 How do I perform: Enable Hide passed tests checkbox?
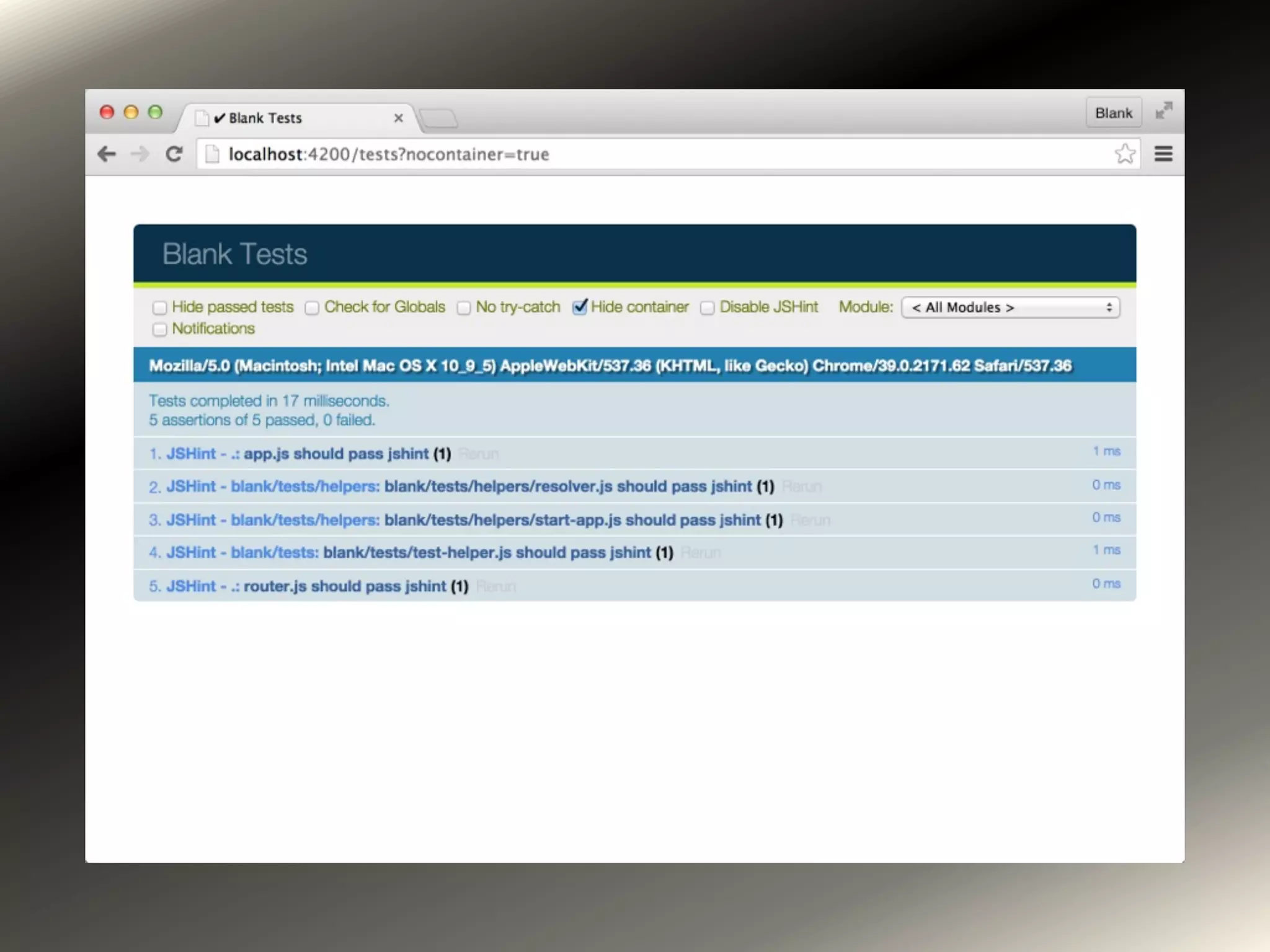pyautogui.click(x=160, y=308)
